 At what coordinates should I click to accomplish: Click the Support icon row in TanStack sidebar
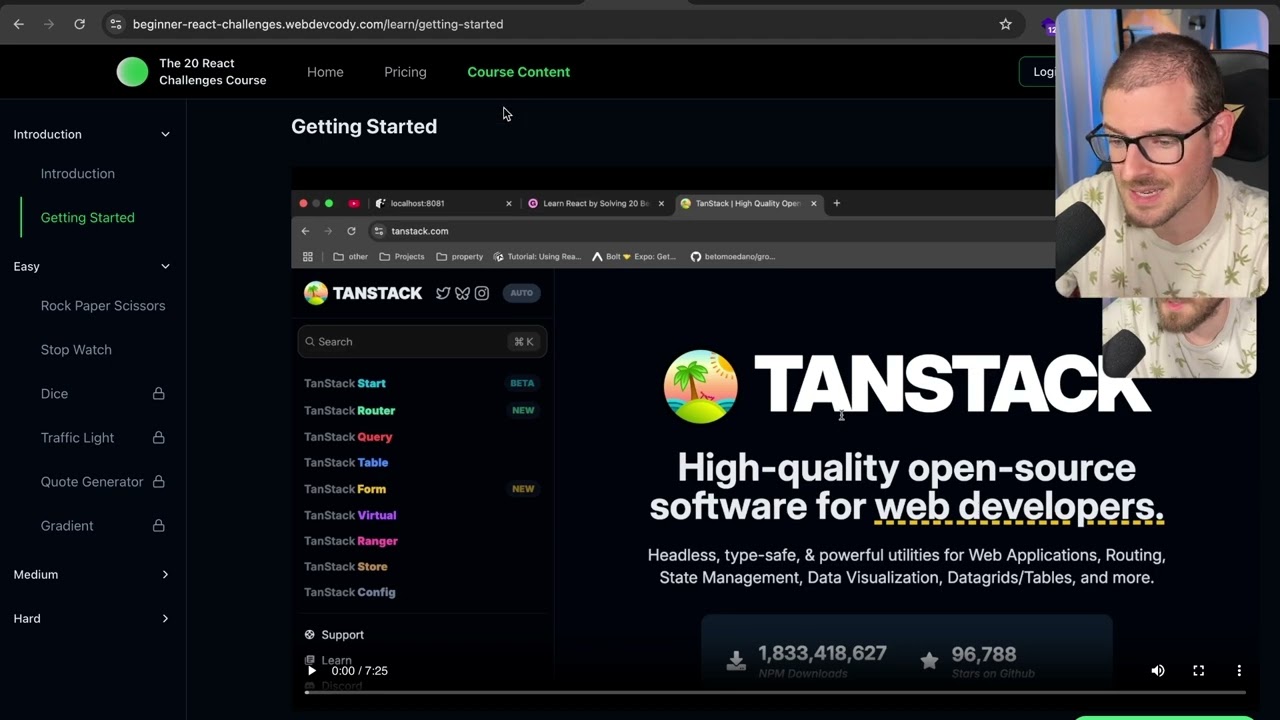tap(334, 635)
